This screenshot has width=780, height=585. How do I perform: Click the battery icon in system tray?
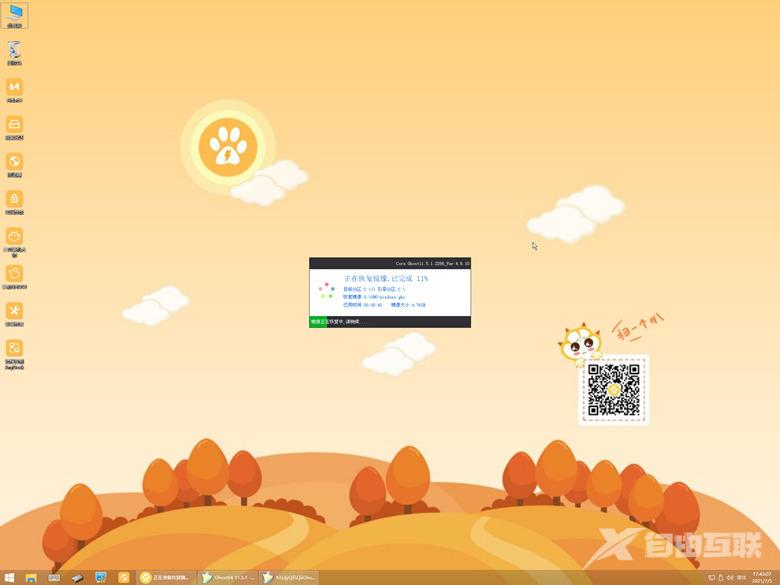point(721,578)
